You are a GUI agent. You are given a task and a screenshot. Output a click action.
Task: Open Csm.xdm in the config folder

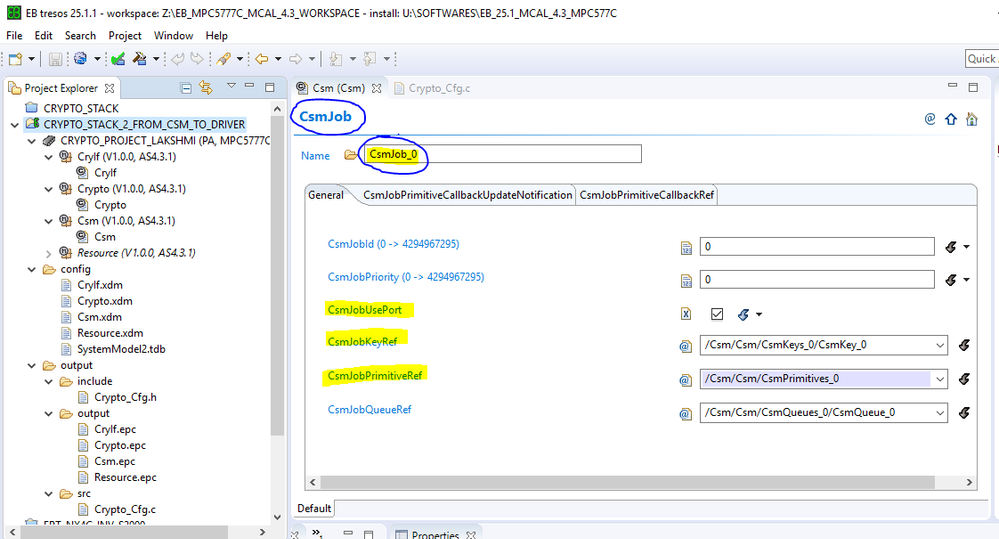tap(99, 317)
